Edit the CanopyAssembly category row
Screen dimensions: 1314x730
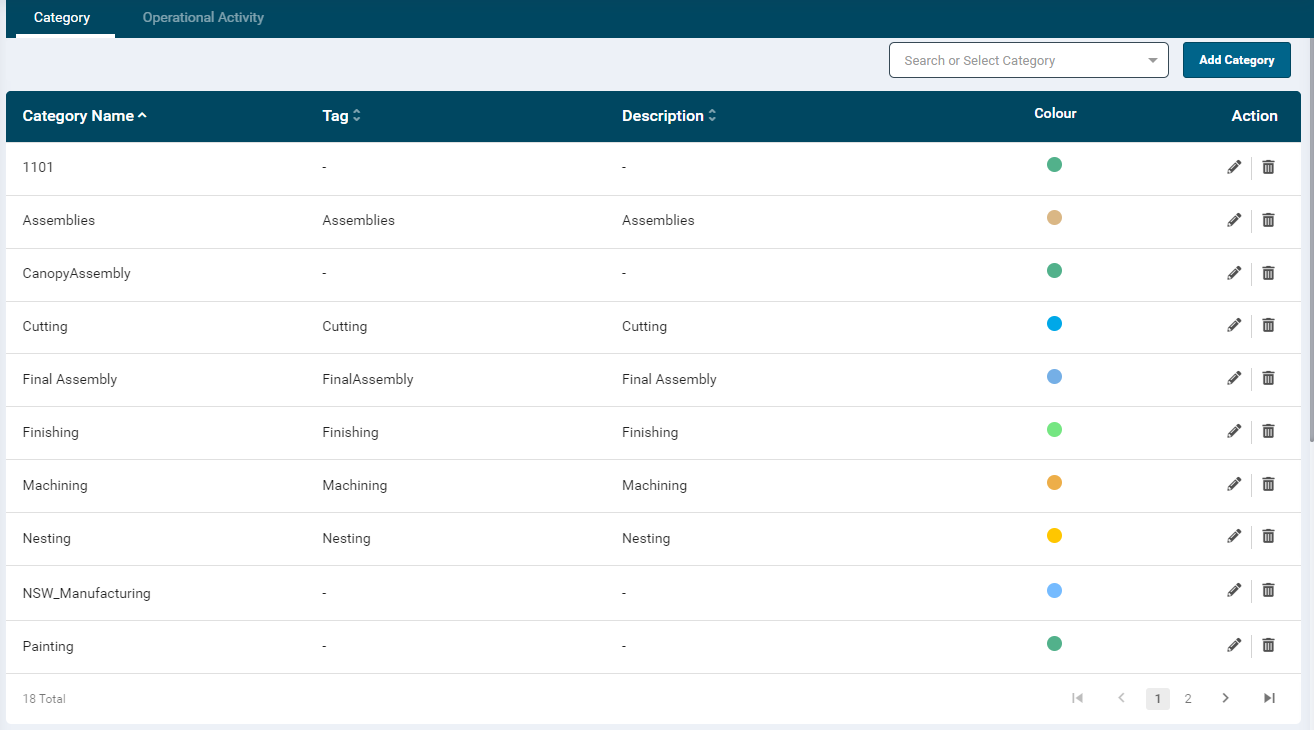[x=1234, y=273]
